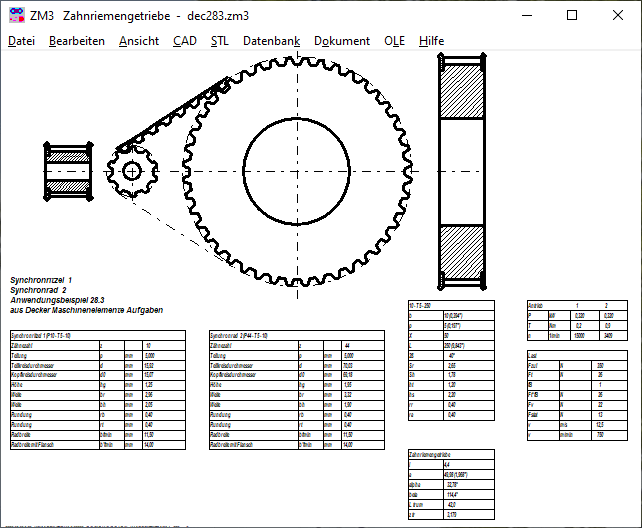Viewport: 642px width, 528px height.
Task: Open the Ansicht menu
Action: (138, 41)
